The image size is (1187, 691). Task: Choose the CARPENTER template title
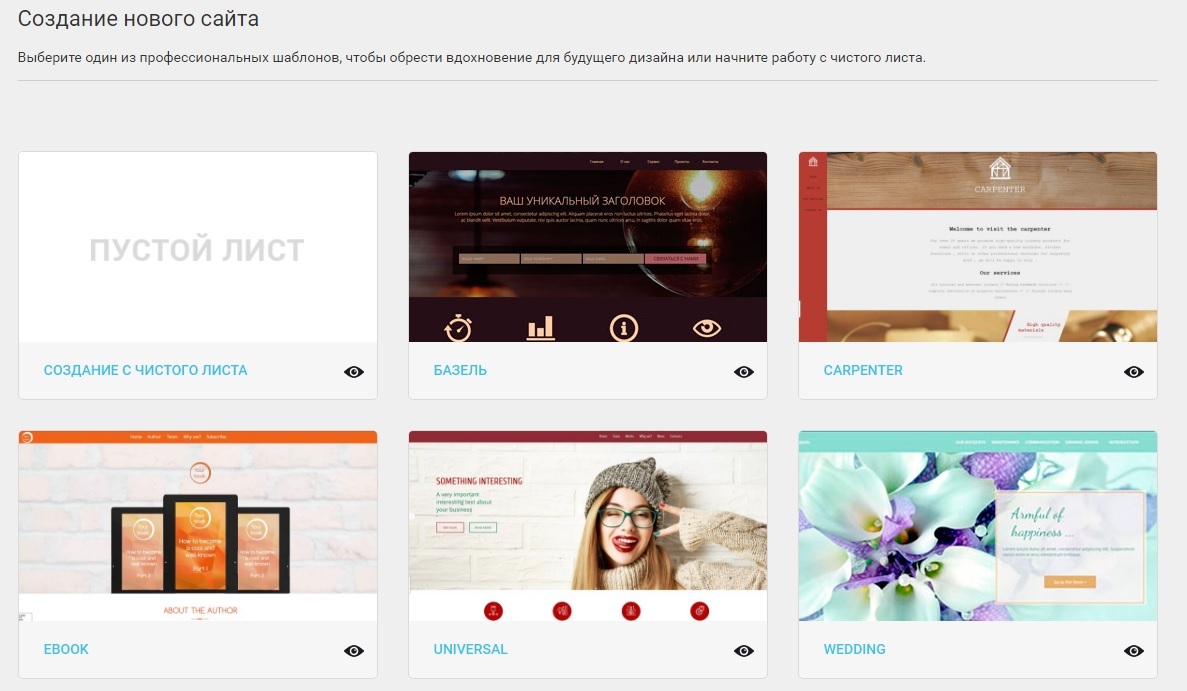(x=863, y=370)
